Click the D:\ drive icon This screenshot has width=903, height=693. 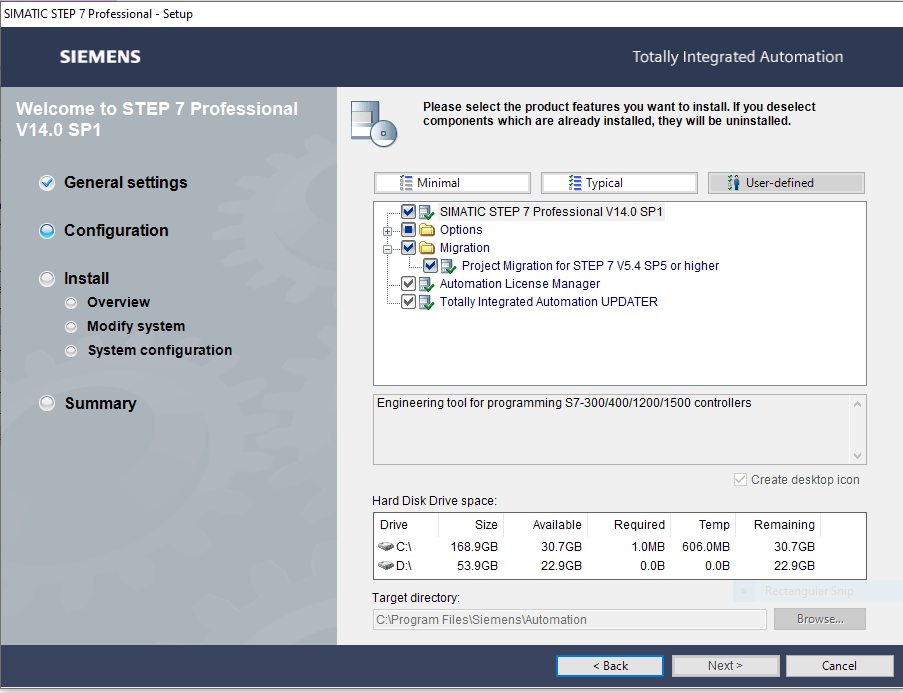tap(386, 566)
